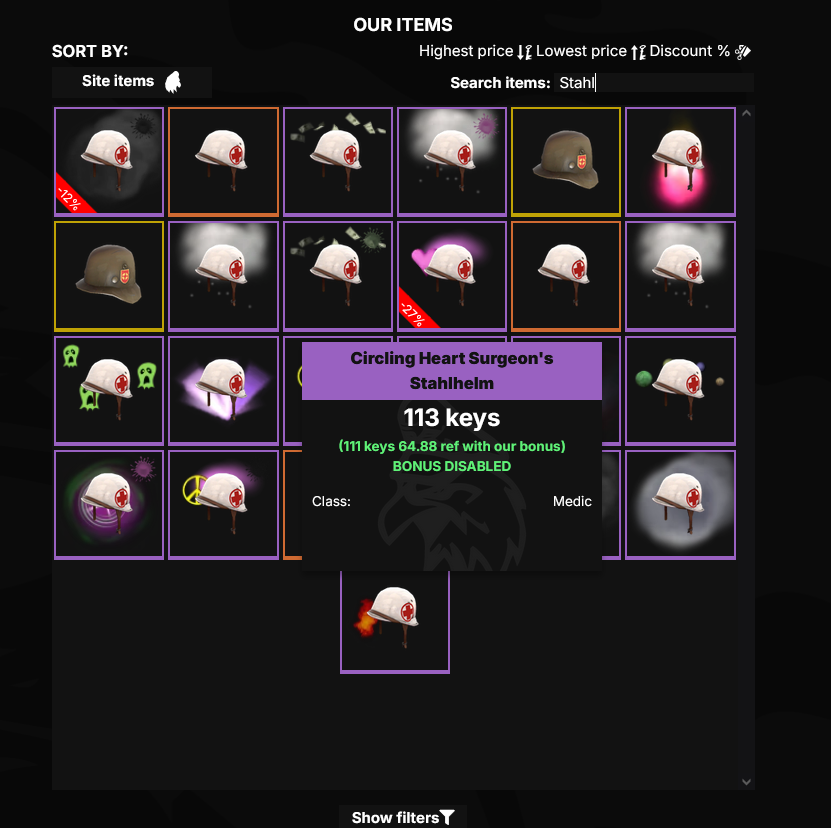831x828 pixels.
Task: Select the burning flames Stahlhelm item
Action: [x=395, y=622]
